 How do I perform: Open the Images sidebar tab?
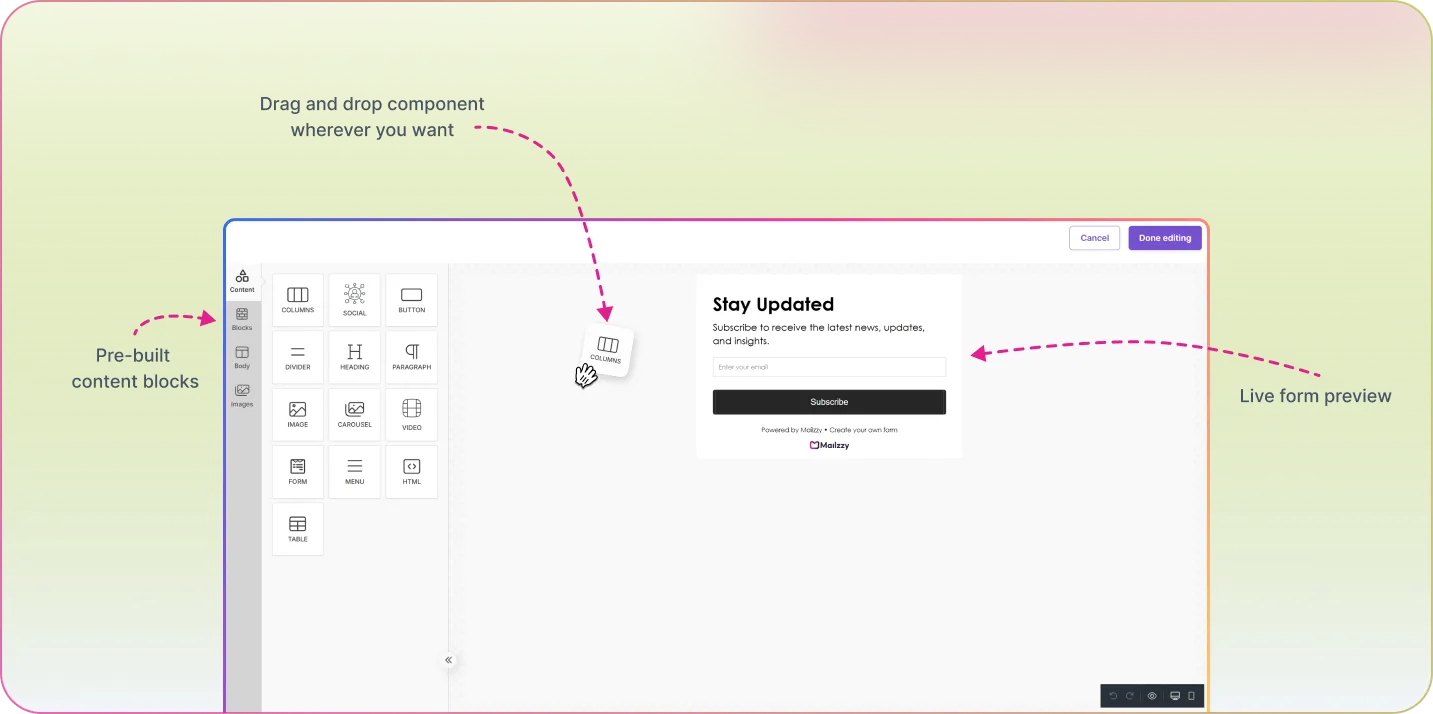(x=242, y=396)
